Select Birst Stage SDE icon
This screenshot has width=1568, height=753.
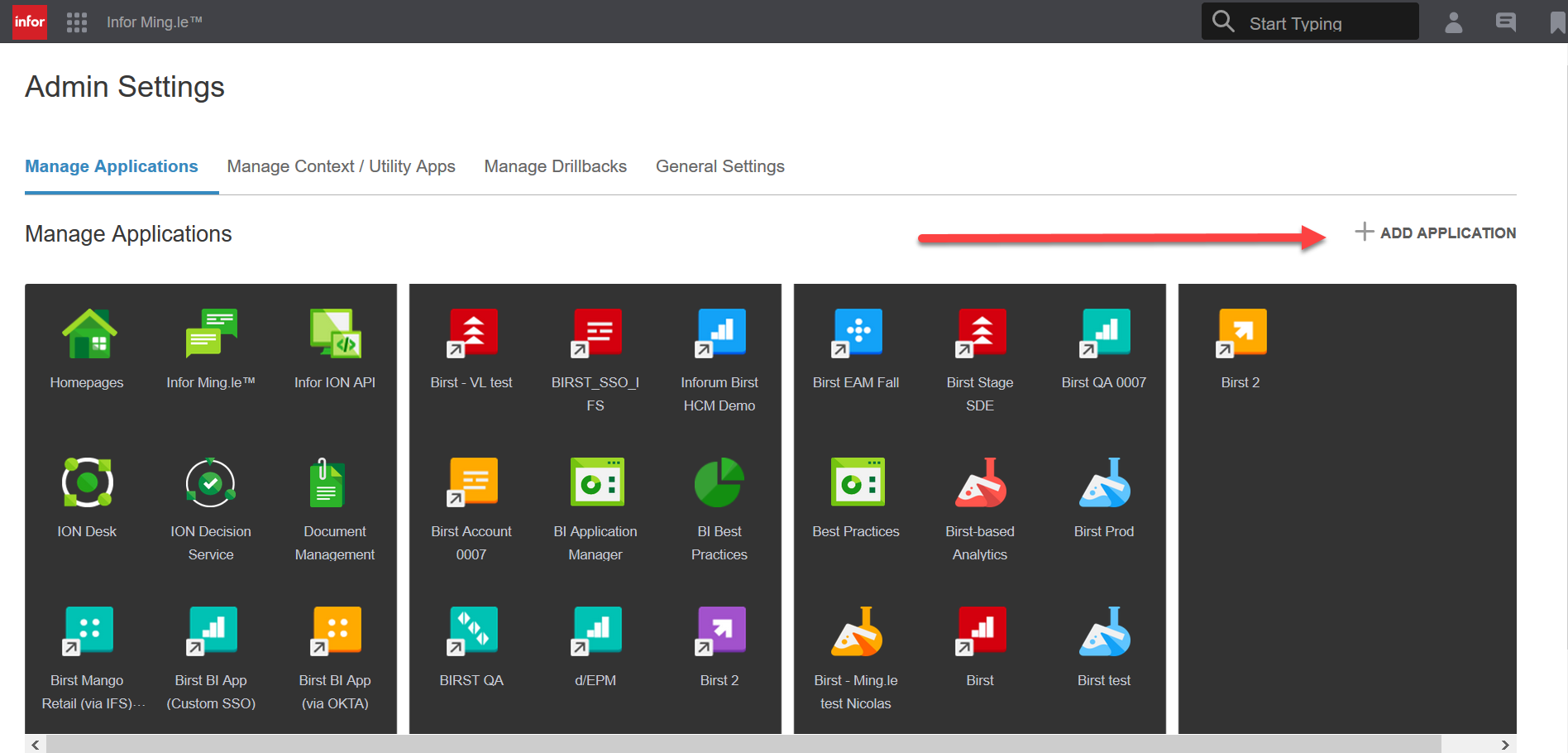click(981, 333)
